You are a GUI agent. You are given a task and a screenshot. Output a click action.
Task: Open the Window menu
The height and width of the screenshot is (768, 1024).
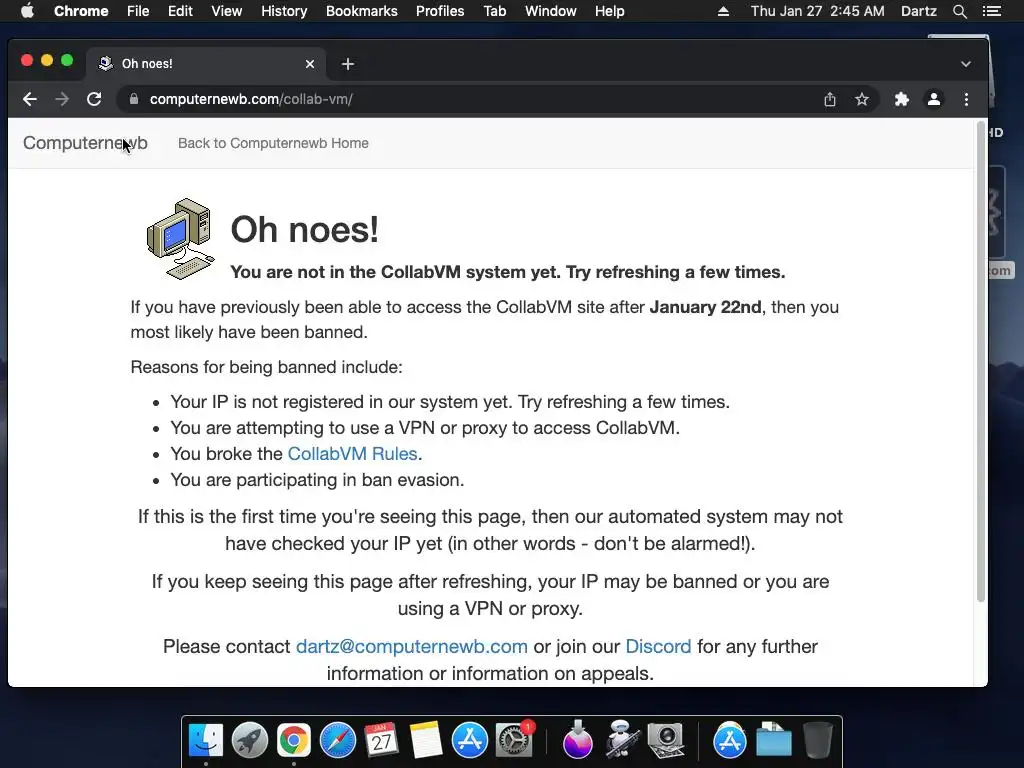pos(551,11)
